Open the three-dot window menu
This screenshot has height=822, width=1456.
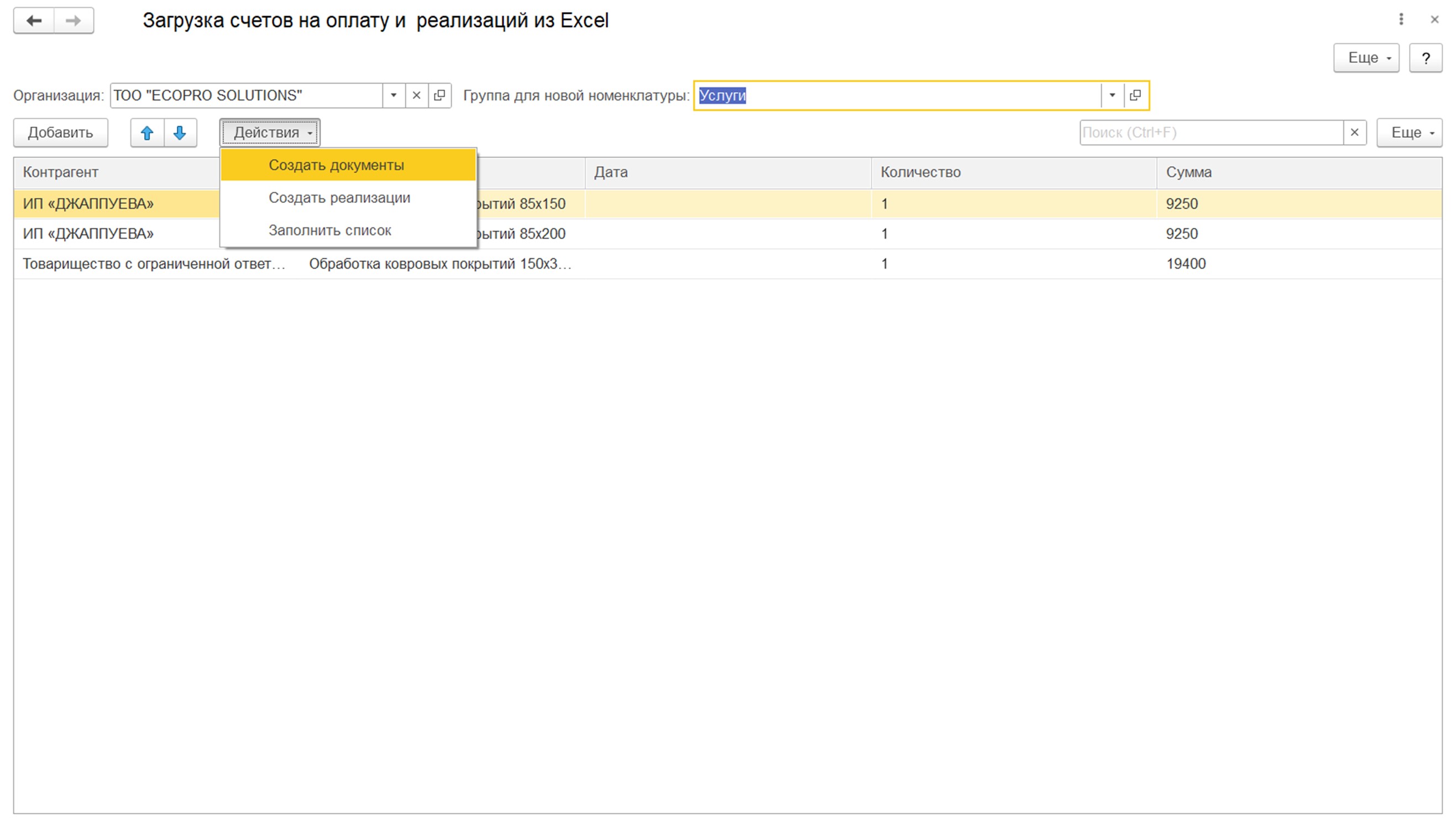(x=1401, y=20)
